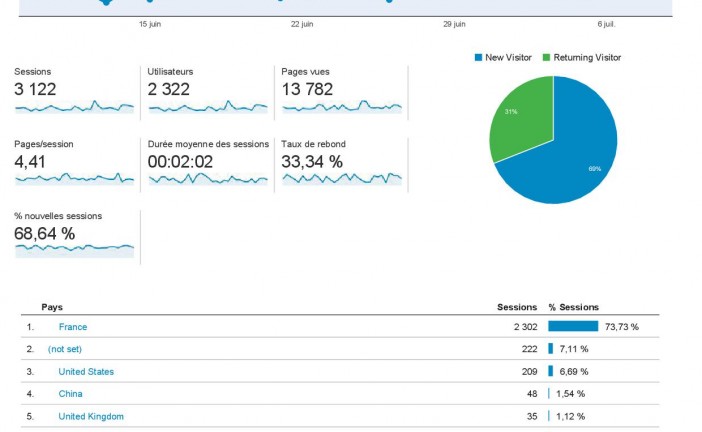Click the blue New Visitor legend swatch
Viewport: 702px width, 432px height.
(479, 58)
